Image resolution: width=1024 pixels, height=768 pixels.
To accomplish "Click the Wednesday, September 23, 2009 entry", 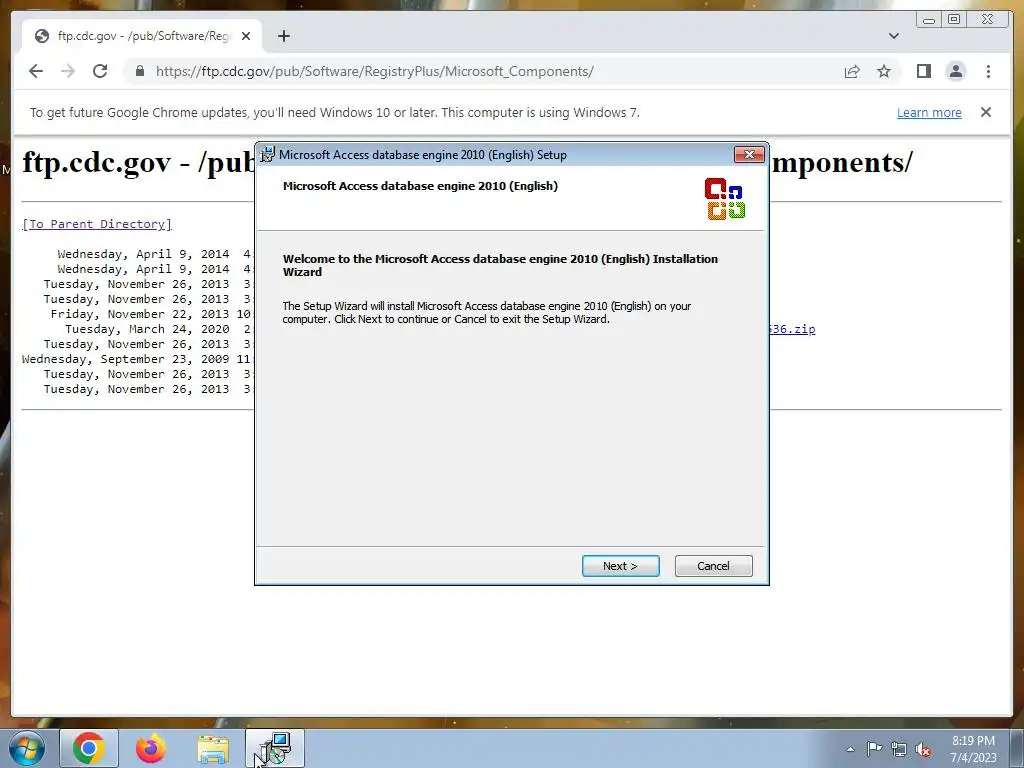I will click(x=125, y=359).
